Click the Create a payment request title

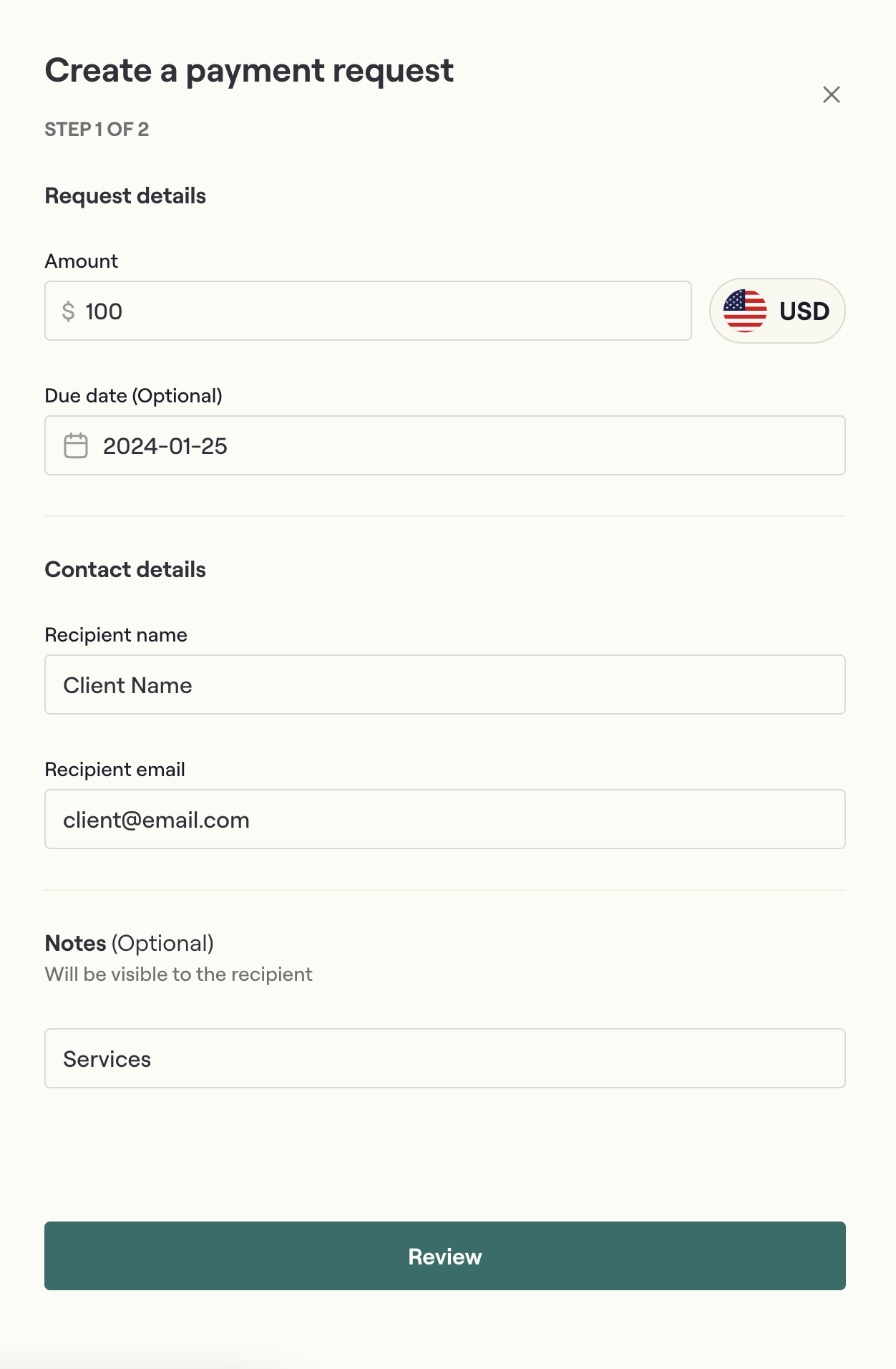(x=249, y=71)
